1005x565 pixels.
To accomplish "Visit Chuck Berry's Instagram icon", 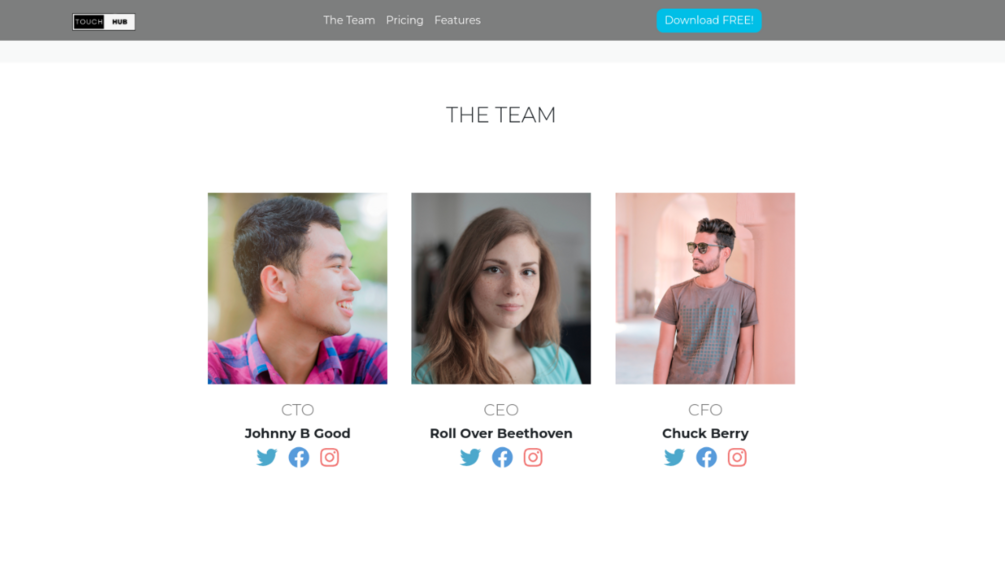I will pos(737,457).
